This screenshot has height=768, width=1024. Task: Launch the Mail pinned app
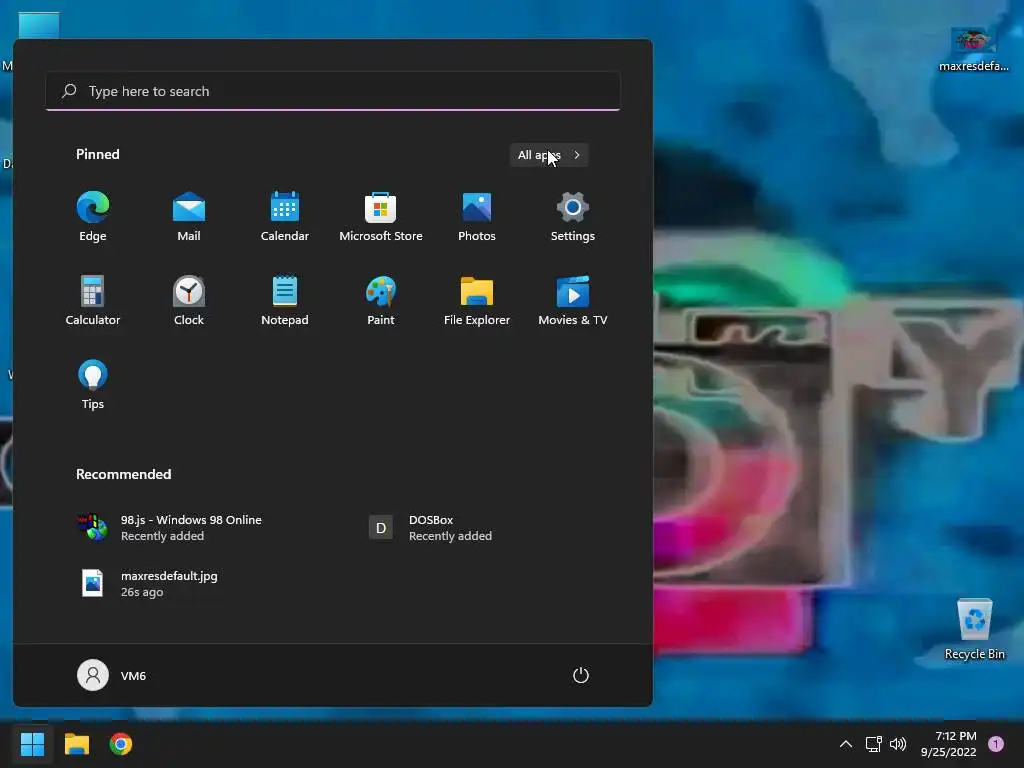coord(189,217)
